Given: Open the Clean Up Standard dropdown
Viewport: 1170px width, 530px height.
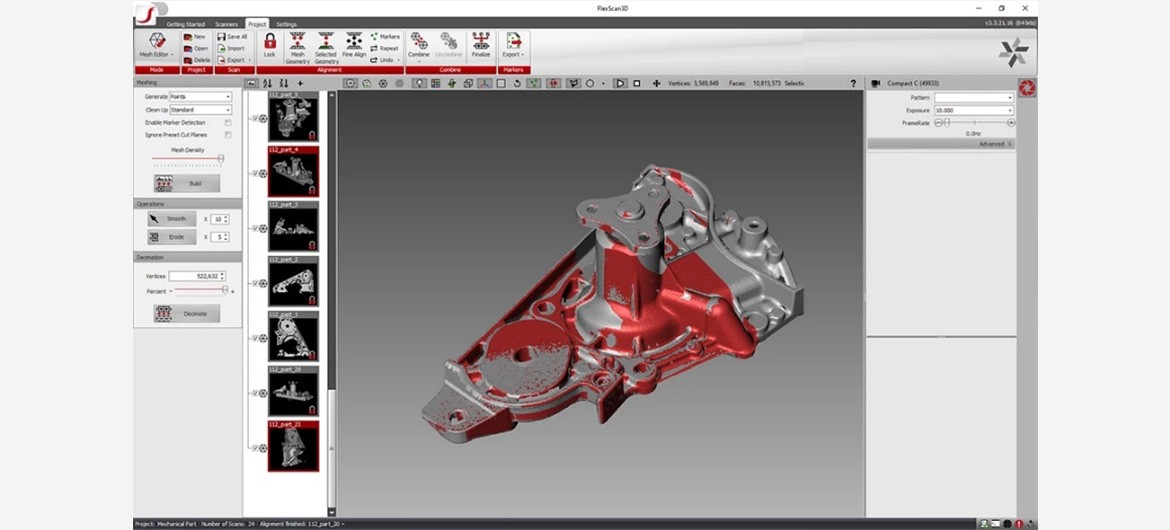Looking at the screenshot, I should [x=200, y=110].
